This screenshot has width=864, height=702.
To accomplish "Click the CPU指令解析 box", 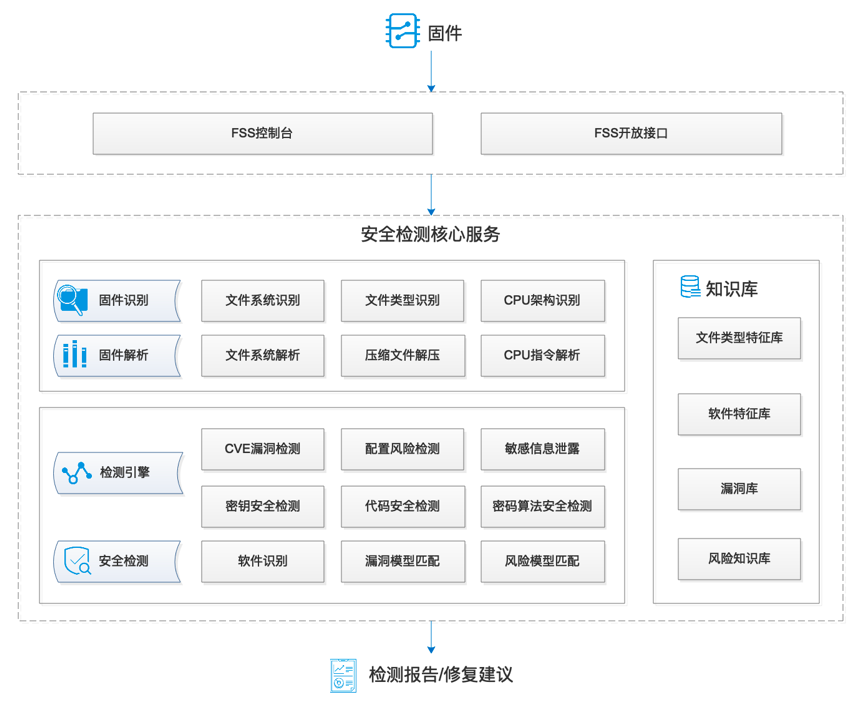I will tap(542, 355).
